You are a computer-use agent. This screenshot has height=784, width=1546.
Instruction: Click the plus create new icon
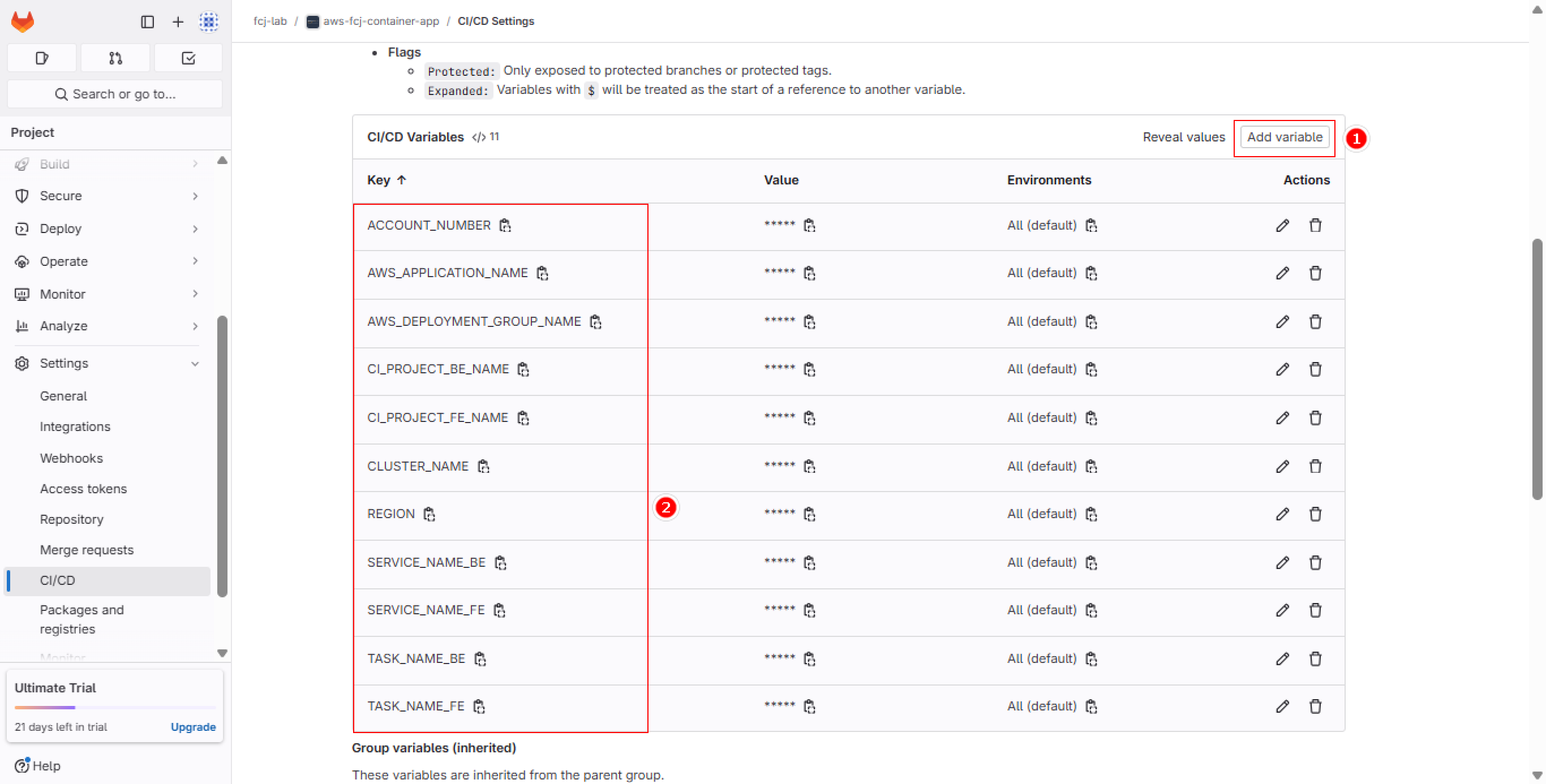178,22
